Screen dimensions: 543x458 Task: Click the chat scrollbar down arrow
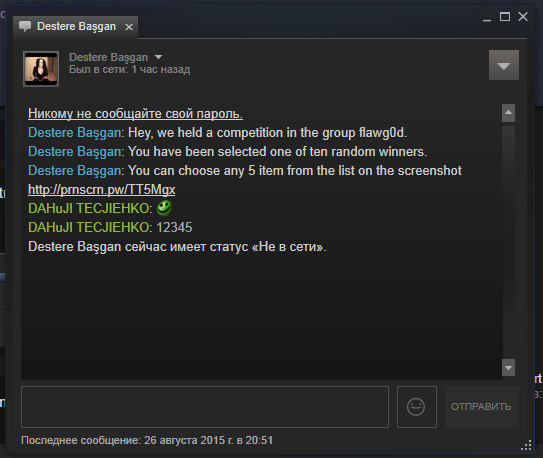pos(508,367)
